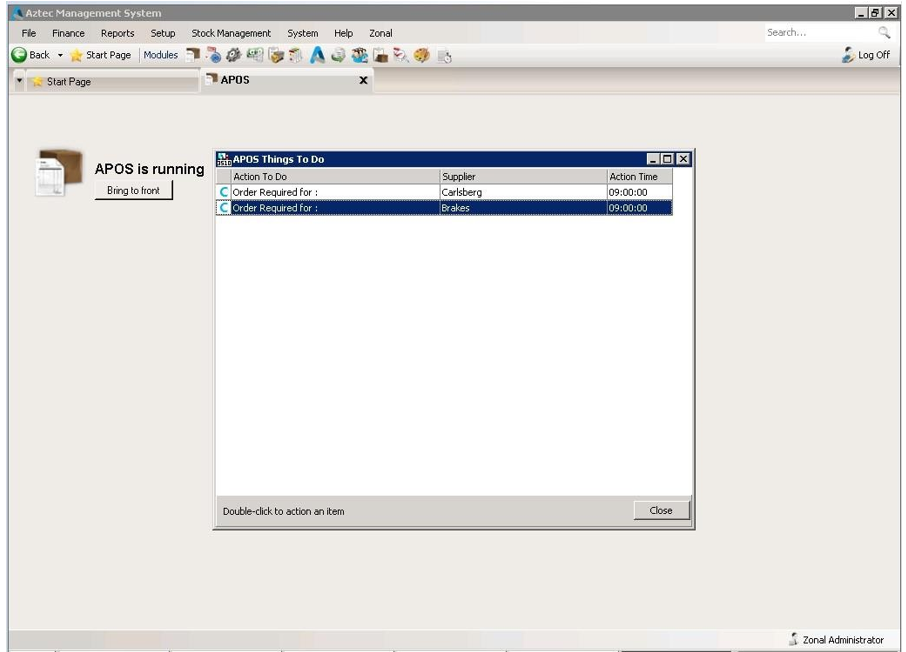Viewport: 906px width, 652px height.
Task: Click into the Search field
Action: pos(815,33)
